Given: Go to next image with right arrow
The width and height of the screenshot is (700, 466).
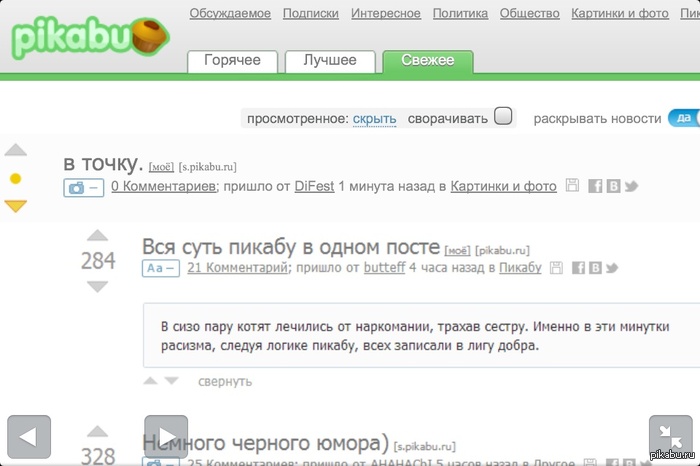Looking at the screenshot, I should pyautogui.click(x=166, y=436).
